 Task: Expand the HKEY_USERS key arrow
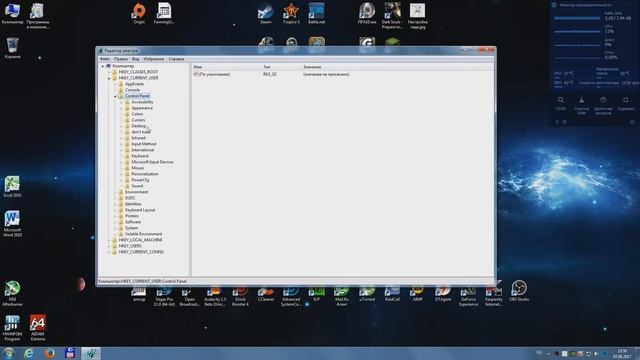click(109, 246)
